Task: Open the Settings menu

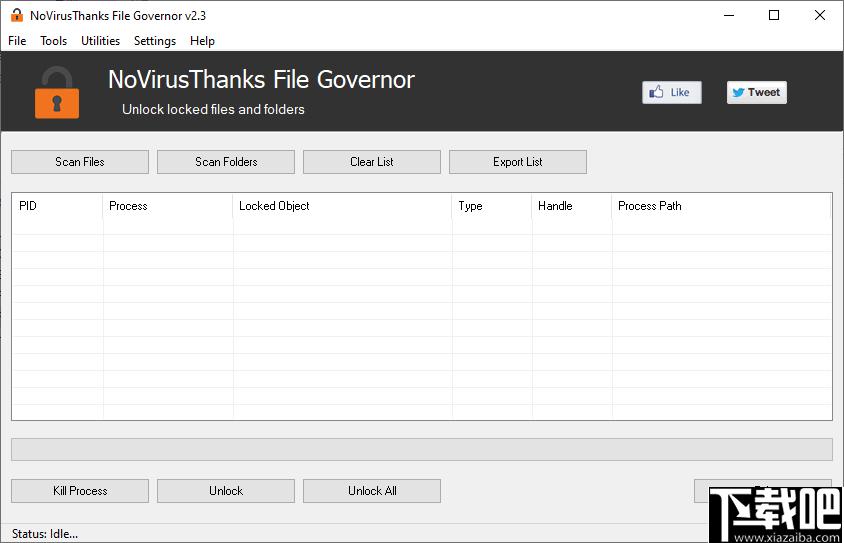Action: [x=154, y=41]
